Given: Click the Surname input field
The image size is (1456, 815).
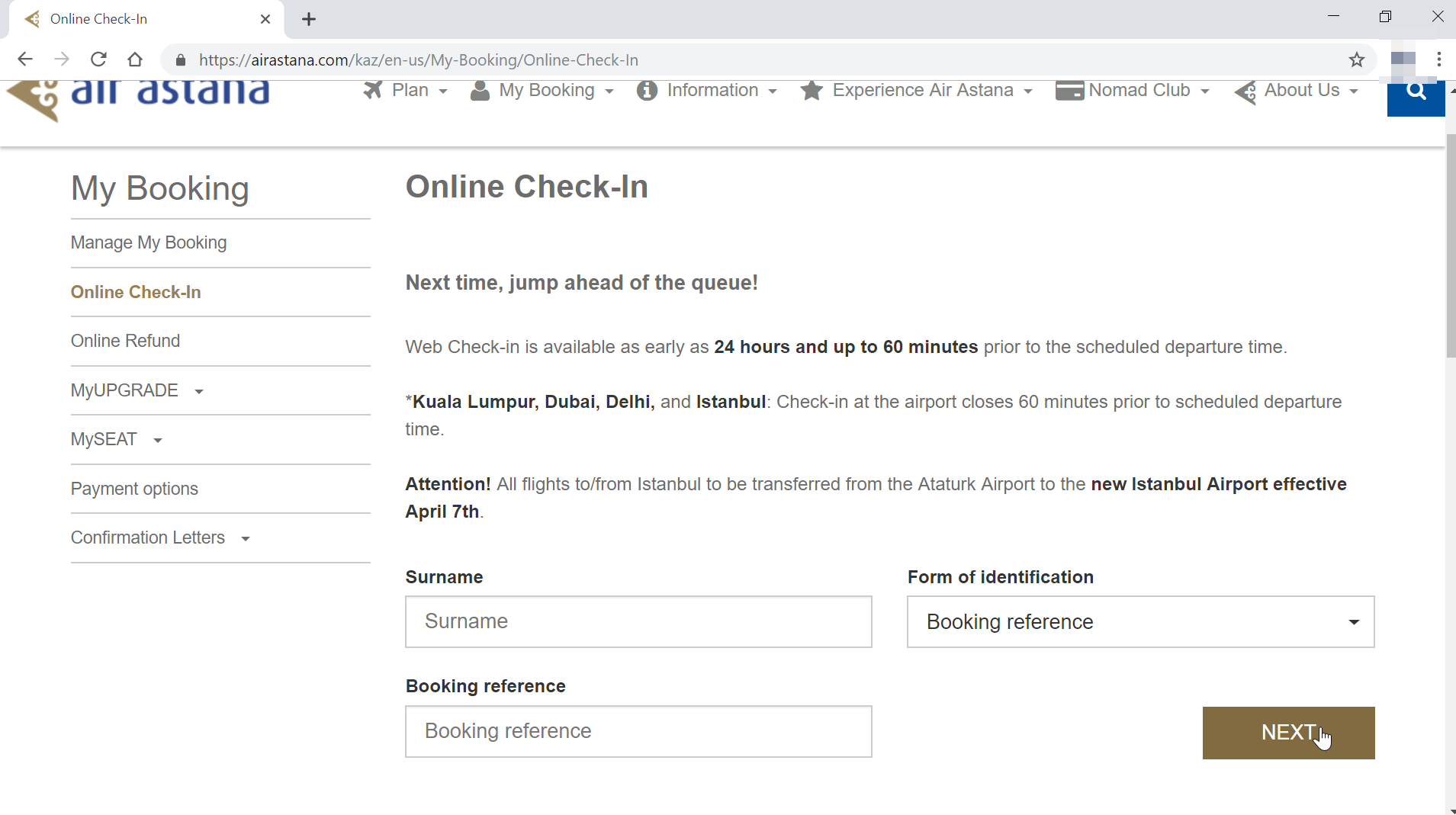Looking at the screenshot, I should pyautogui.click(x=638, y=622).
